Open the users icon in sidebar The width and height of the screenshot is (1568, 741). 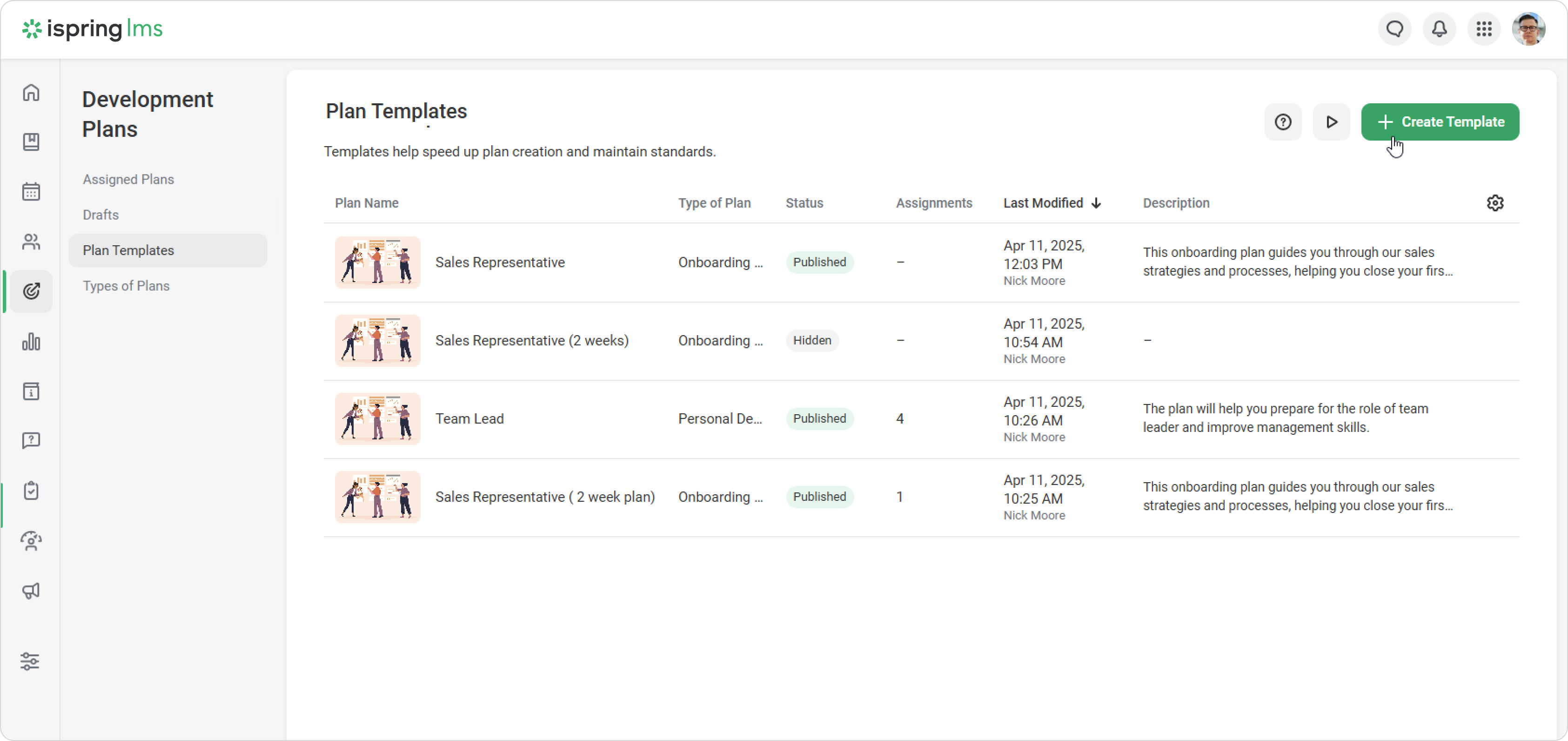(x=31, y=242)
